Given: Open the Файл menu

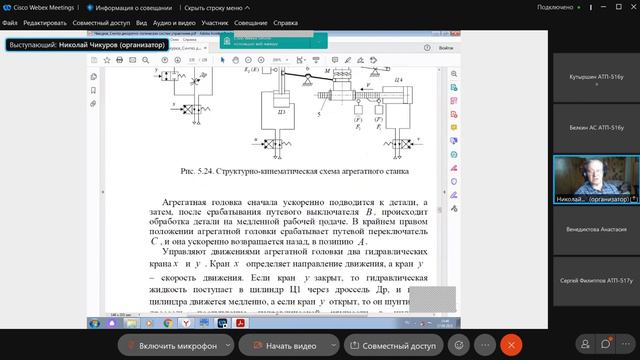Looking at the screenshot, I should click(x=10, y=23).
